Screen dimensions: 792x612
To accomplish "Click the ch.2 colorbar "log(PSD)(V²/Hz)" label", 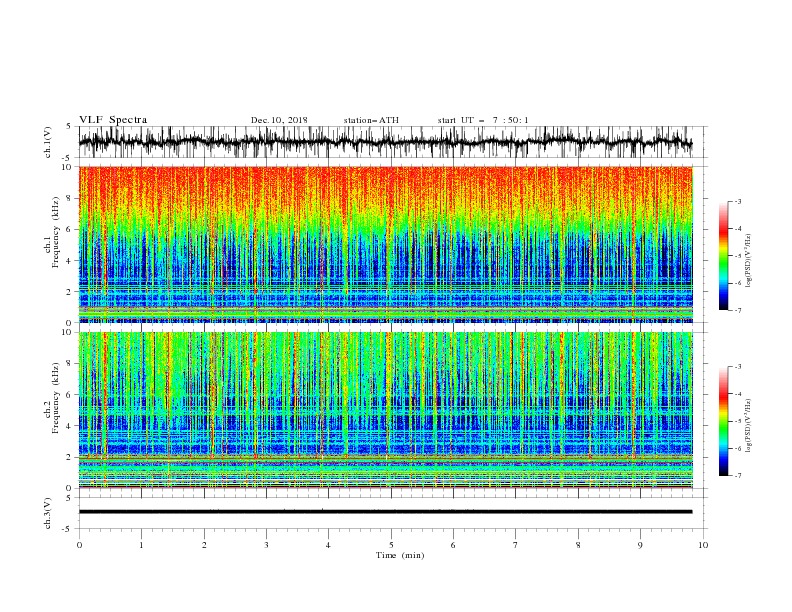I will pyautogui.click(x=749, y=425).
